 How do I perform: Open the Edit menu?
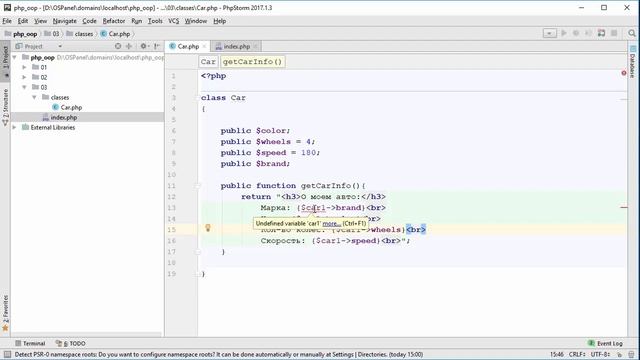tap(23, 21)
